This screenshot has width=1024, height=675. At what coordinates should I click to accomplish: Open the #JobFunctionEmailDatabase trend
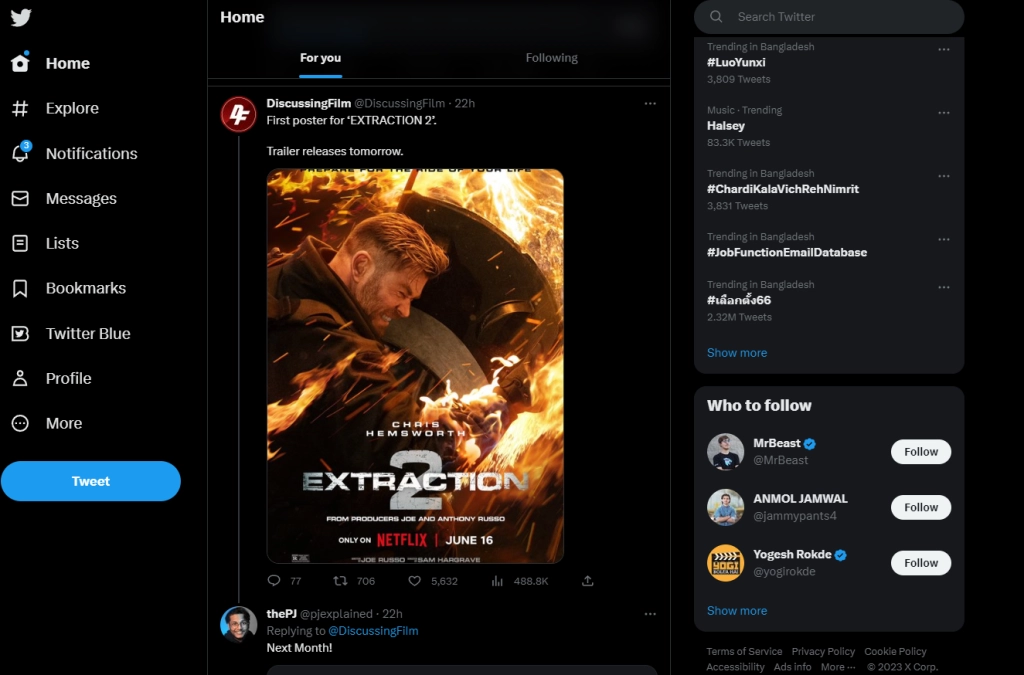[787, 253]
